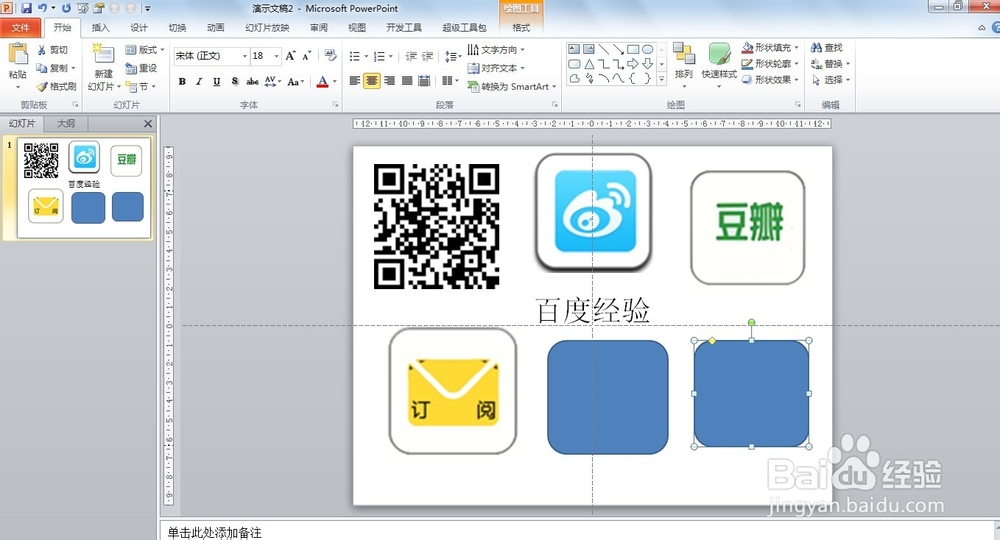This screenshot has height=540, width=1000.
Task: Switch to the Format (格式) drawing tools tab
Action: pyautogui.click(x=521, y=27)
